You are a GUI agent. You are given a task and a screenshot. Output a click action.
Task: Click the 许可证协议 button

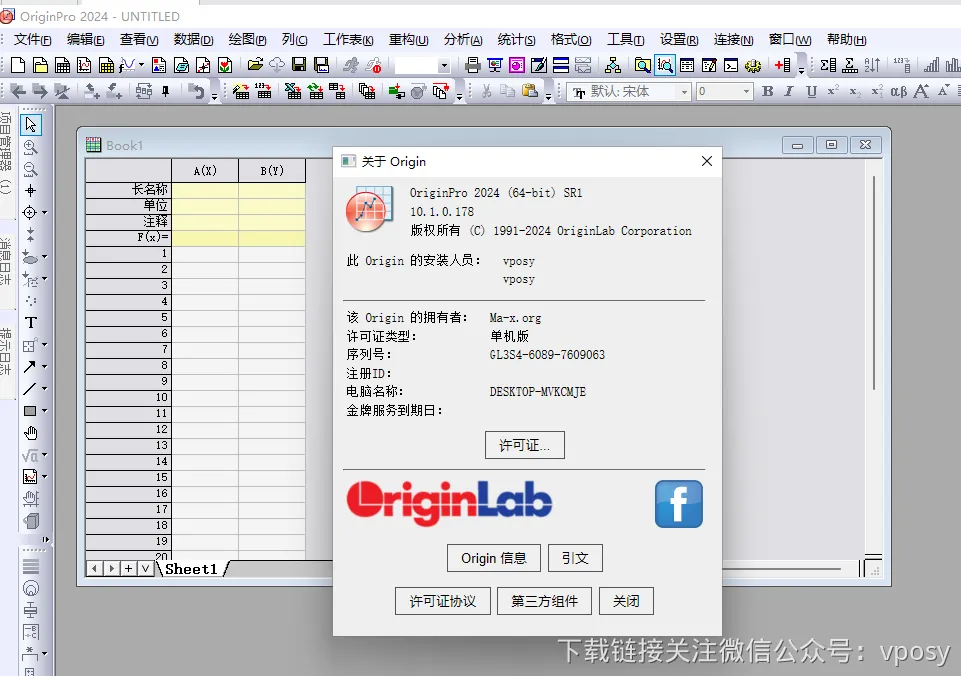[x=443, y=601]
